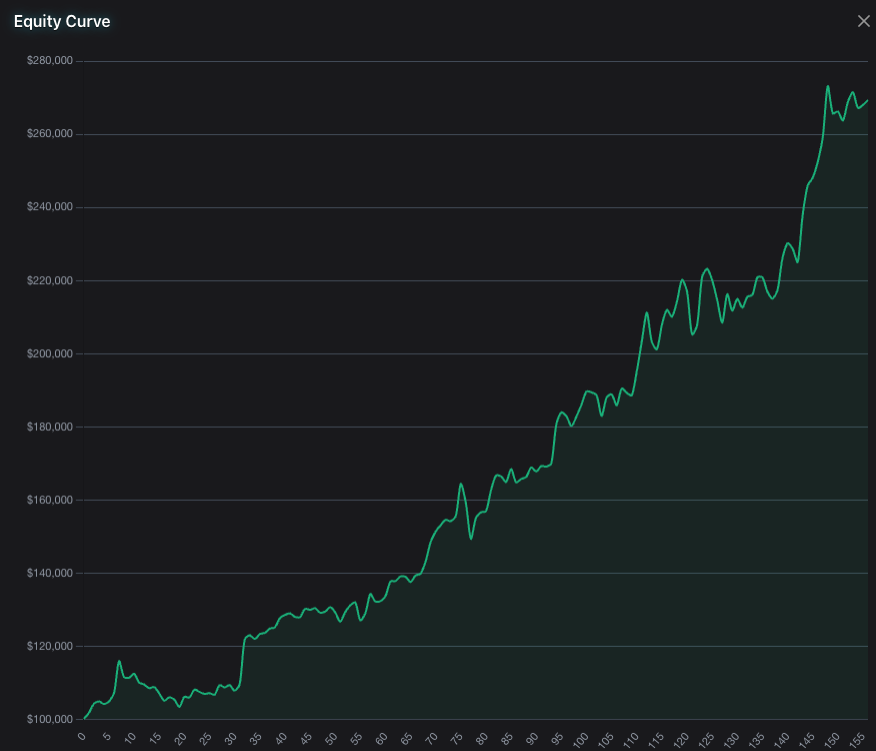Click the x-axis label 95
This screenshot has height=751, width=876.
coord(557,738)
